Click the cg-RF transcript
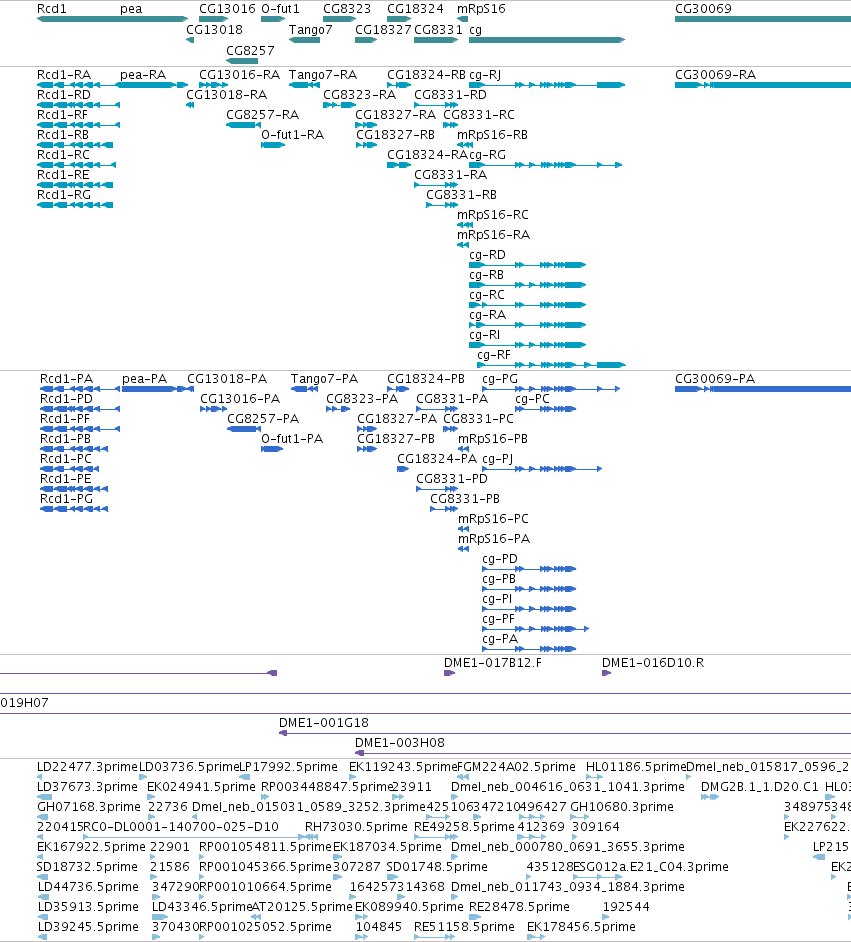This screenshot has width=851, height=942. (494, 355)
